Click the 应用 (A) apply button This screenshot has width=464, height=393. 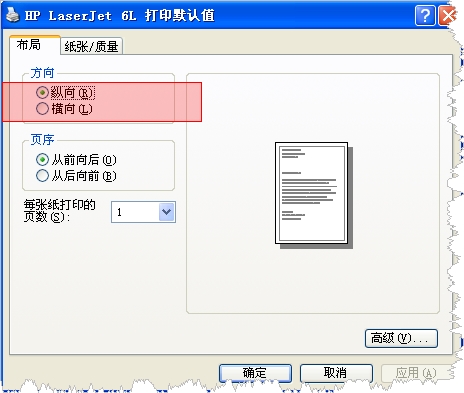tap(416, 373)
